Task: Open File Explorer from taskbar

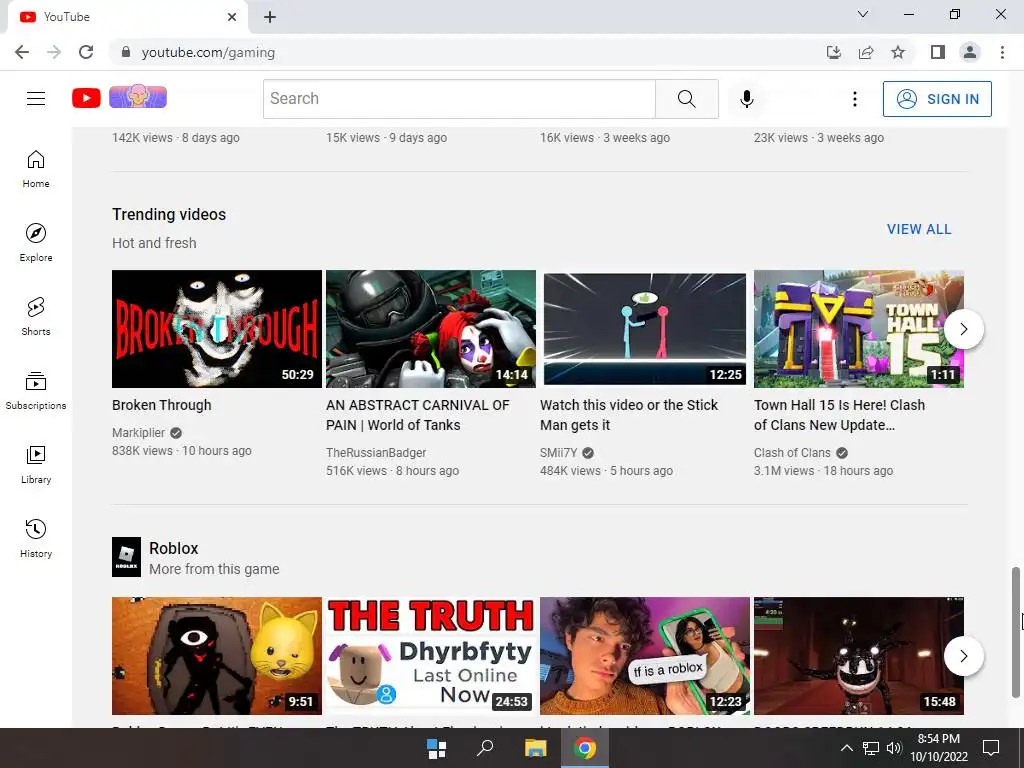Action: point(536,748)
